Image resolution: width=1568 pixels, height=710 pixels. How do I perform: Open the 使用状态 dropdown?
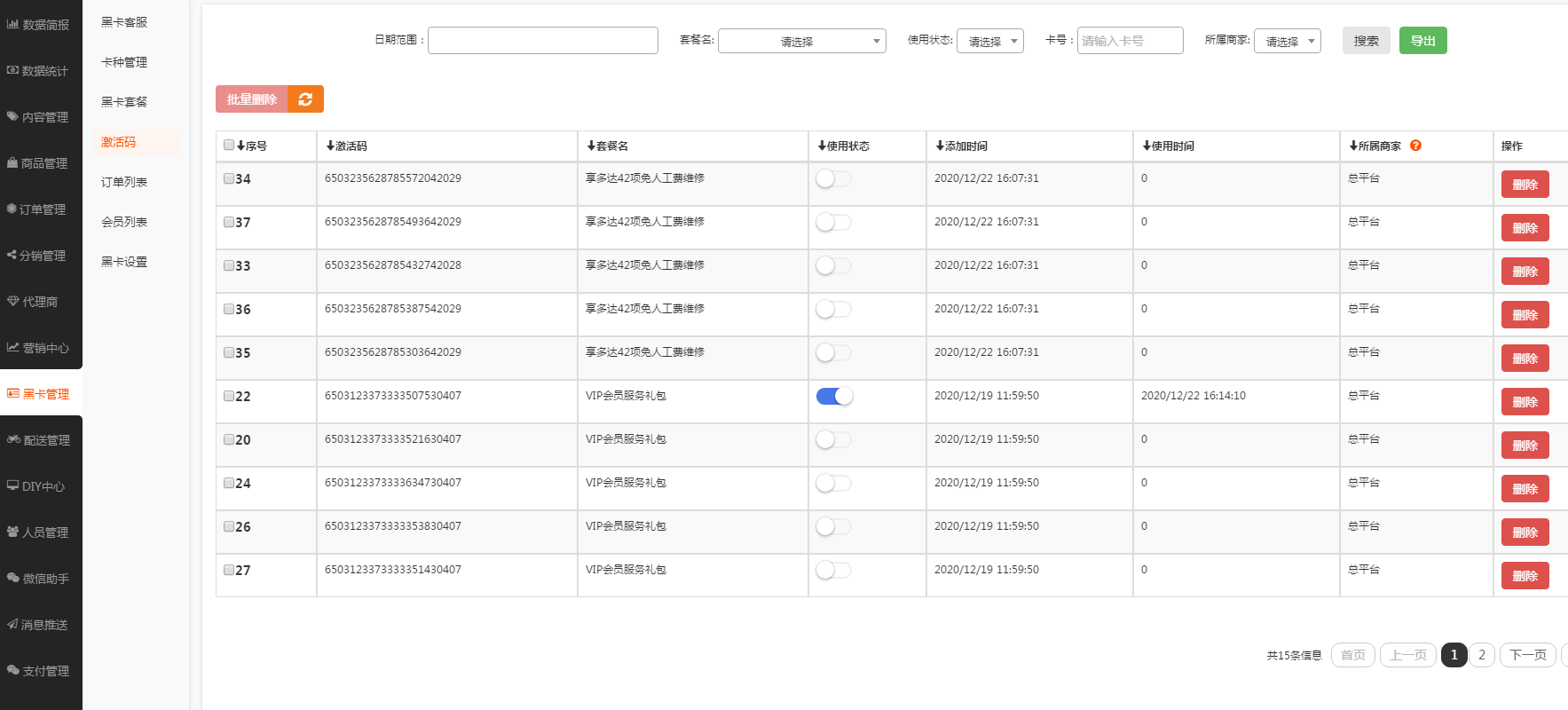[989, 41]
